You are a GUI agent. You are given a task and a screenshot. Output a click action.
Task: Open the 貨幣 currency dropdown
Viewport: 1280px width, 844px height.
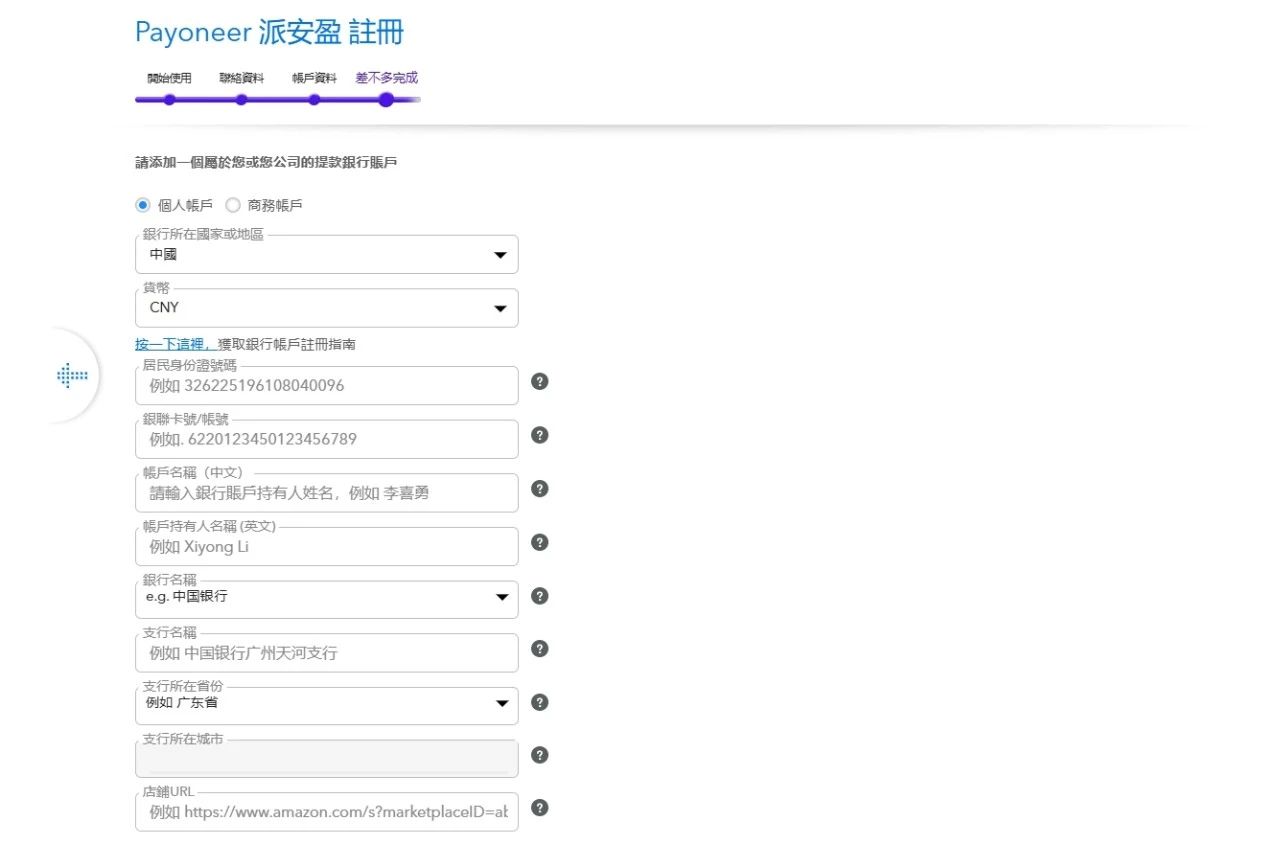pos(500,308)
